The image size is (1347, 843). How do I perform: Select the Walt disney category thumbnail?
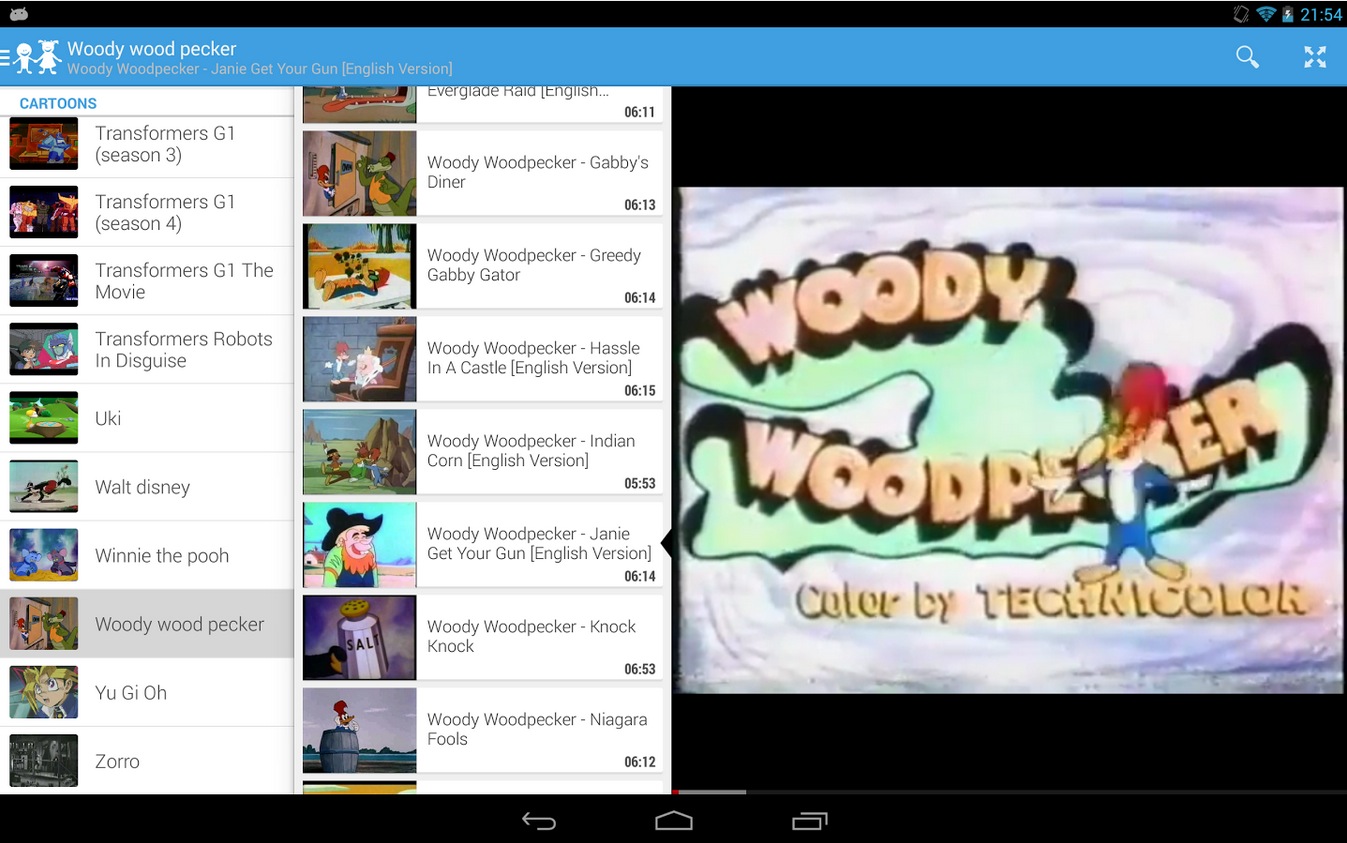tap(44, 487)
